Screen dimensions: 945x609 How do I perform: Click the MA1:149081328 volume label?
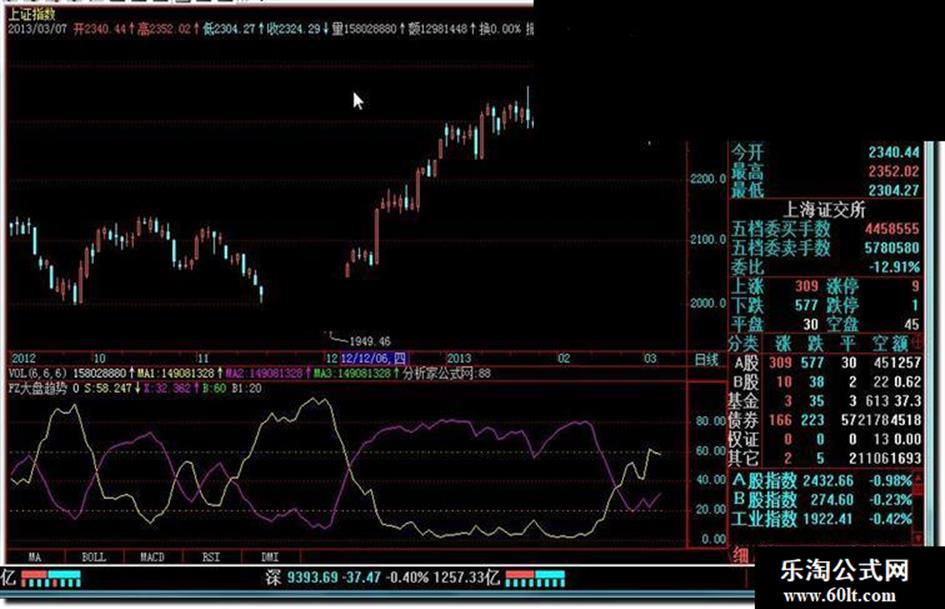175,374
